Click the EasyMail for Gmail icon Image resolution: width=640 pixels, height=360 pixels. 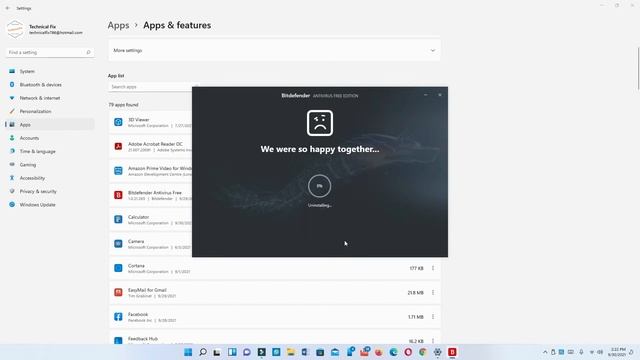pos(118,292)
